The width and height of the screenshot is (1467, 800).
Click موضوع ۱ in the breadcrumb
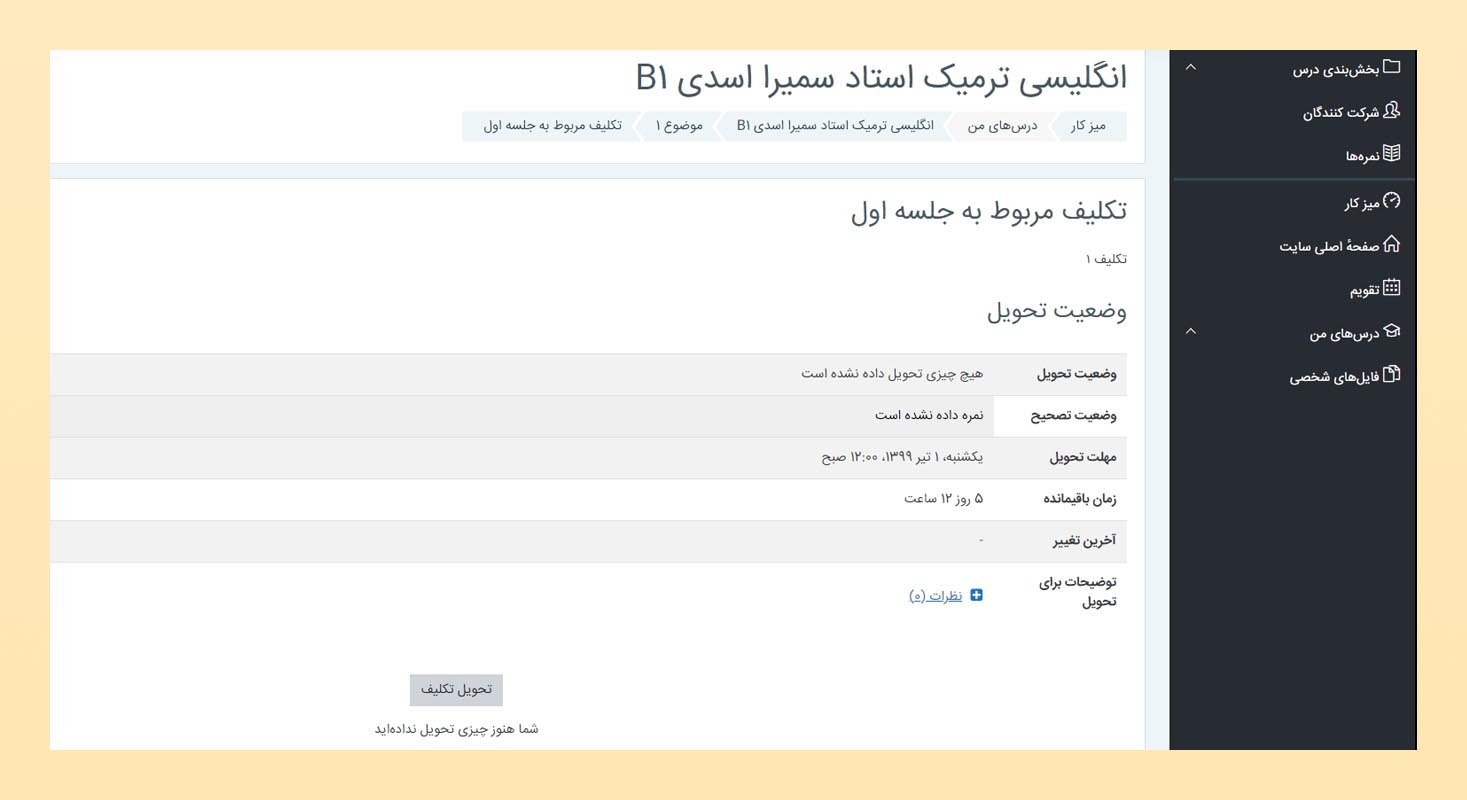pos(679,126)
